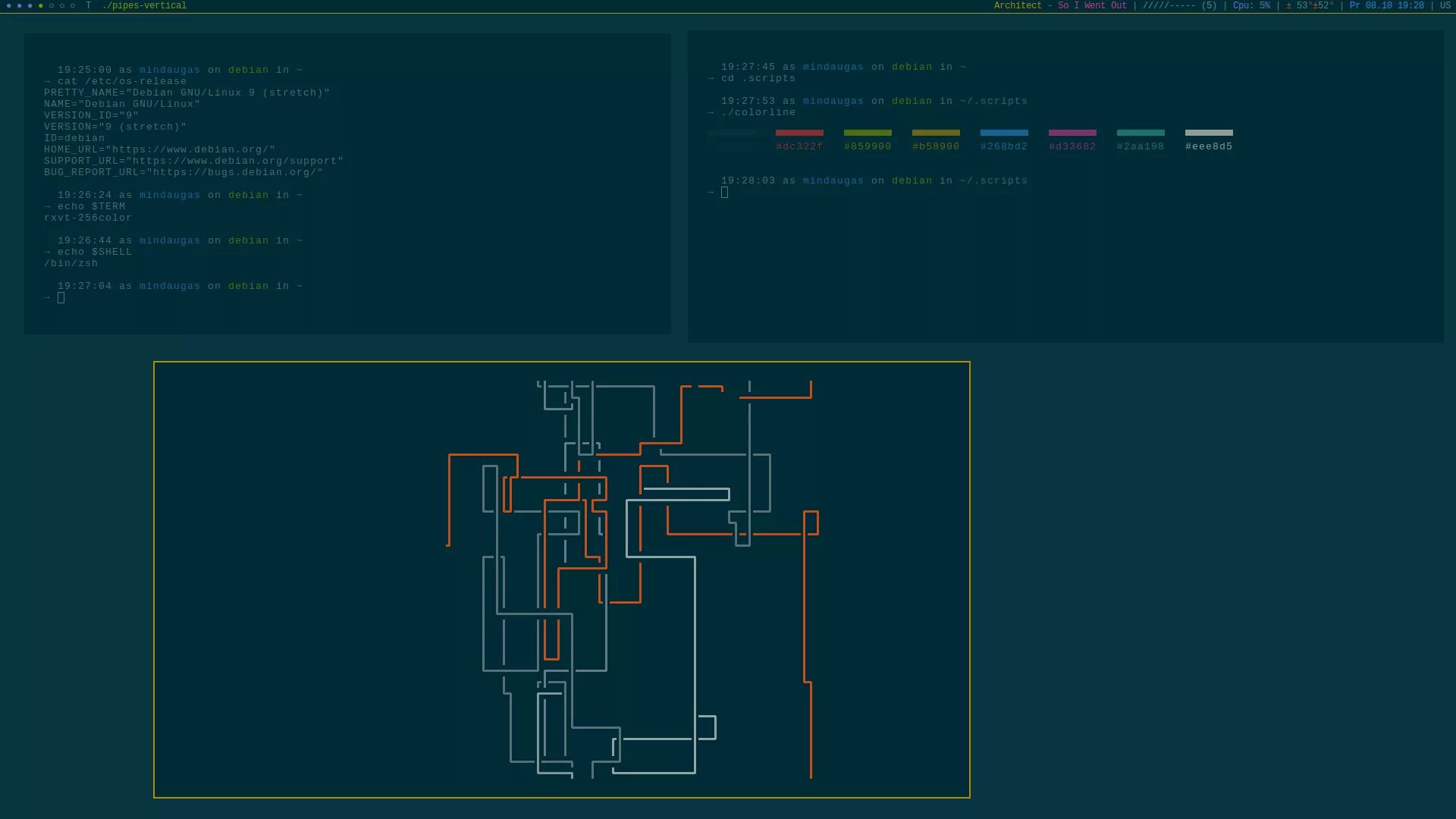Click the date and time display
Viewport: 1456px width, 819px height.
coord(1386,5)
